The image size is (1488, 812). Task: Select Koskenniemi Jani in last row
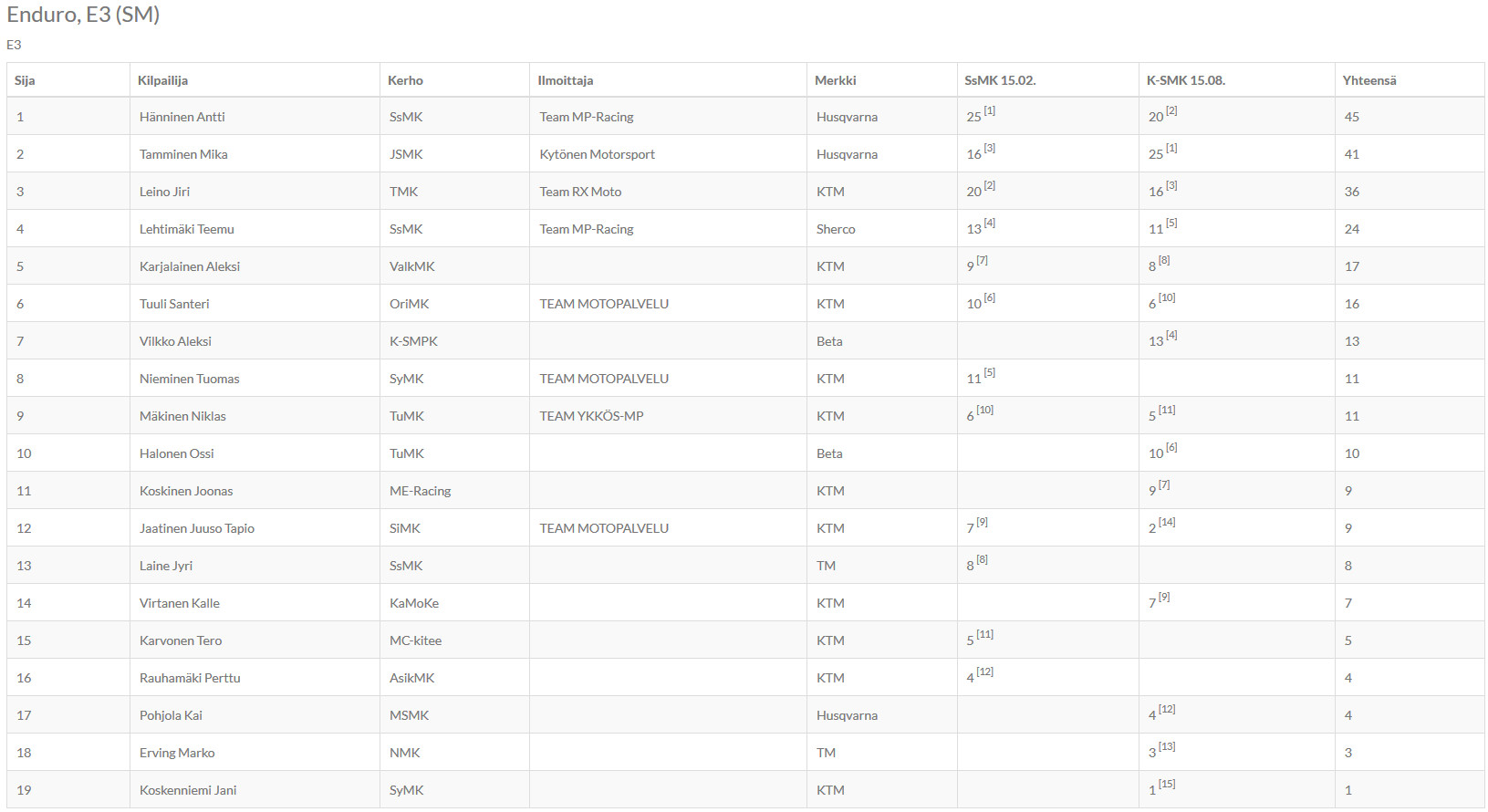(188, 790)
